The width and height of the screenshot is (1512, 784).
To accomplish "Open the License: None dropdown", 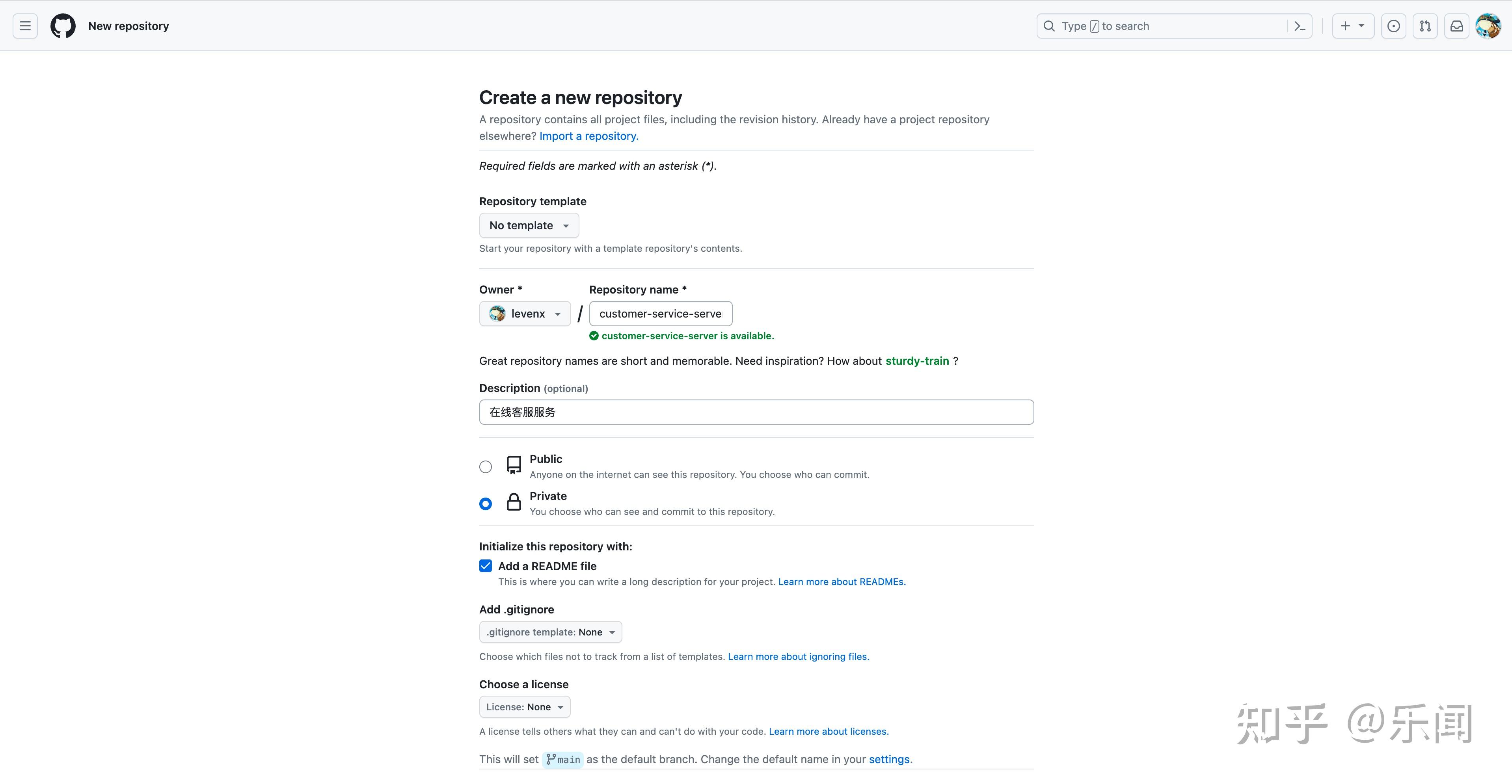I will pos(524,706).
